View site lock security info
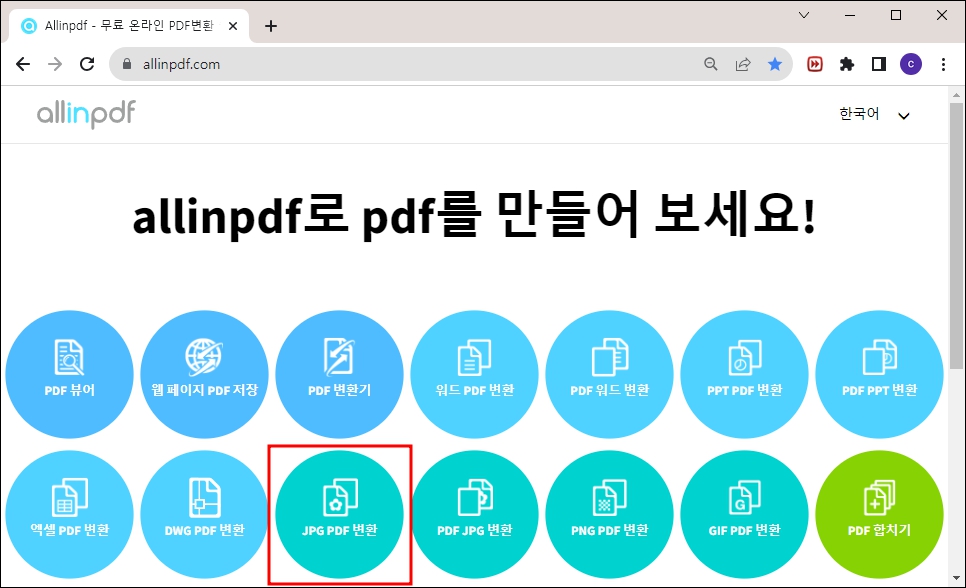 pyautogui.click(x=127, y=64)
